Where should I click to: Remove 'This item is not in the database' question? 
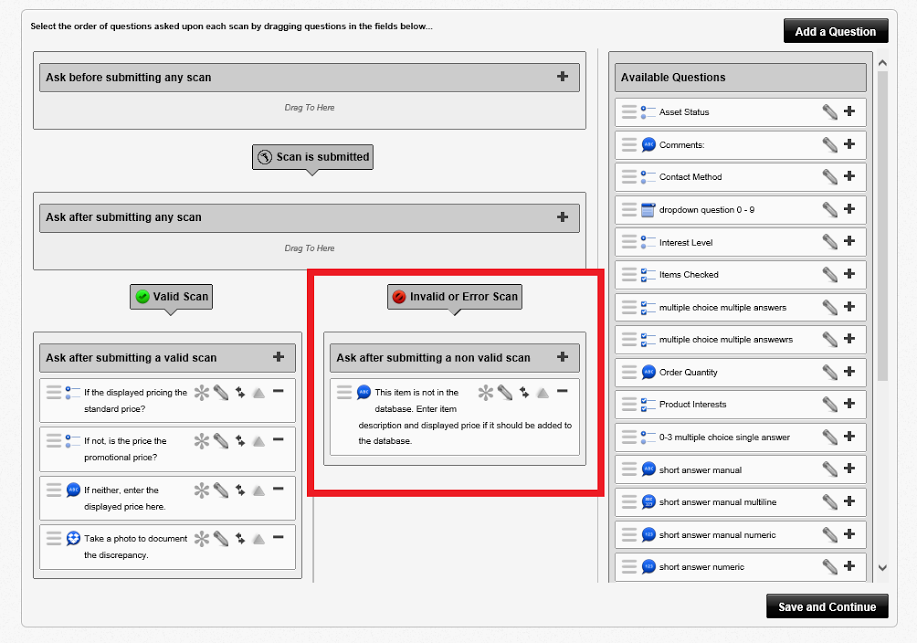pyautogui.click(x=562, y=391)
